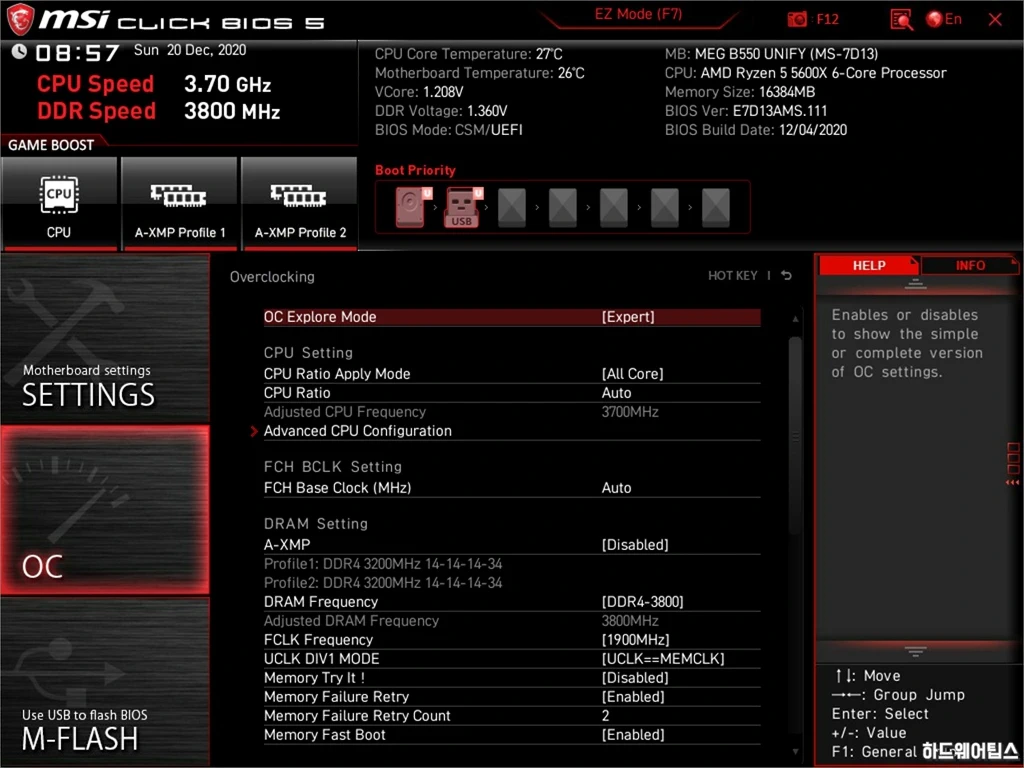
Task: Change UCLK DIV1 MODE setting
Action: point(512,658)
